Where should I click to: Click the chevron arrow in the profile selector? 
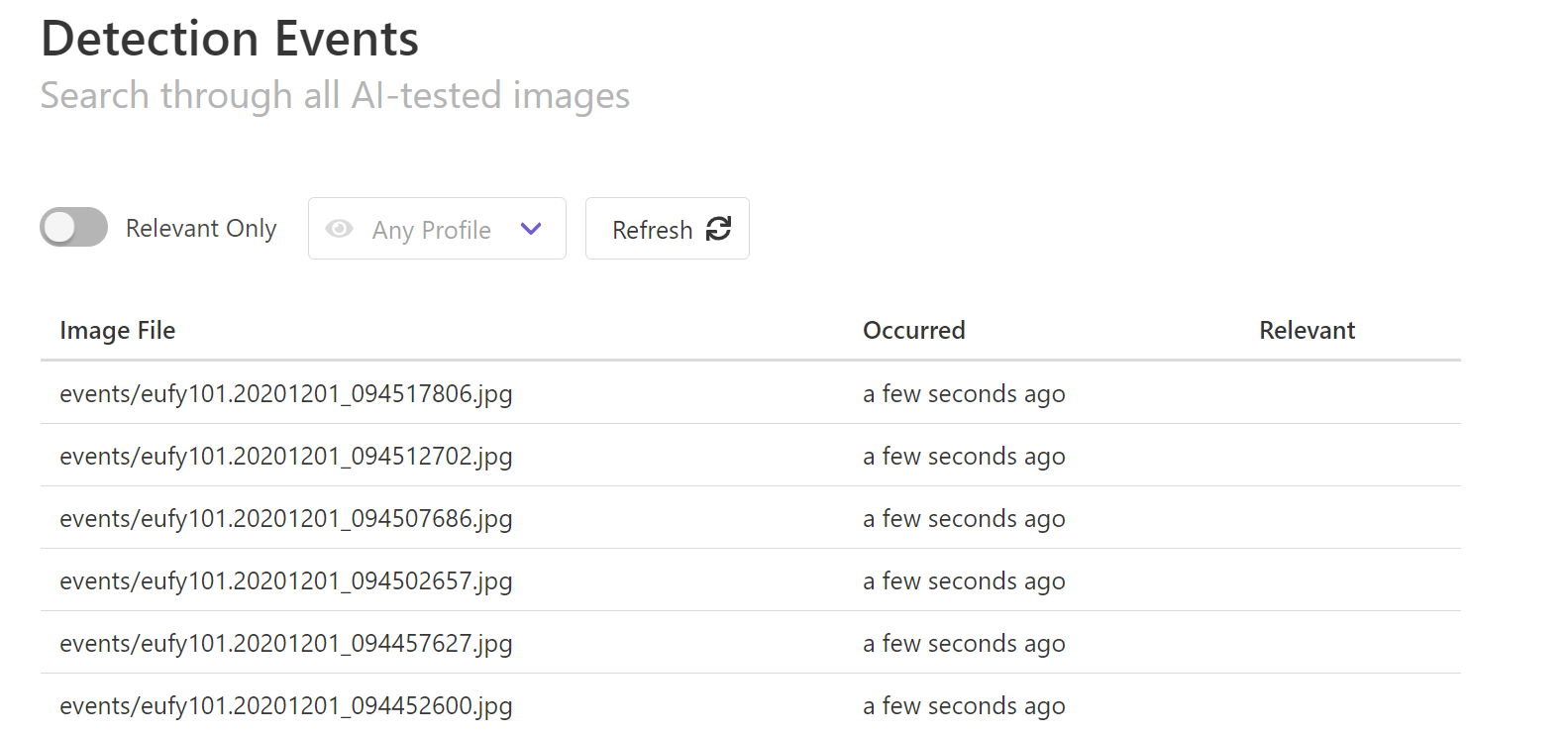click(x=531, y=229)
